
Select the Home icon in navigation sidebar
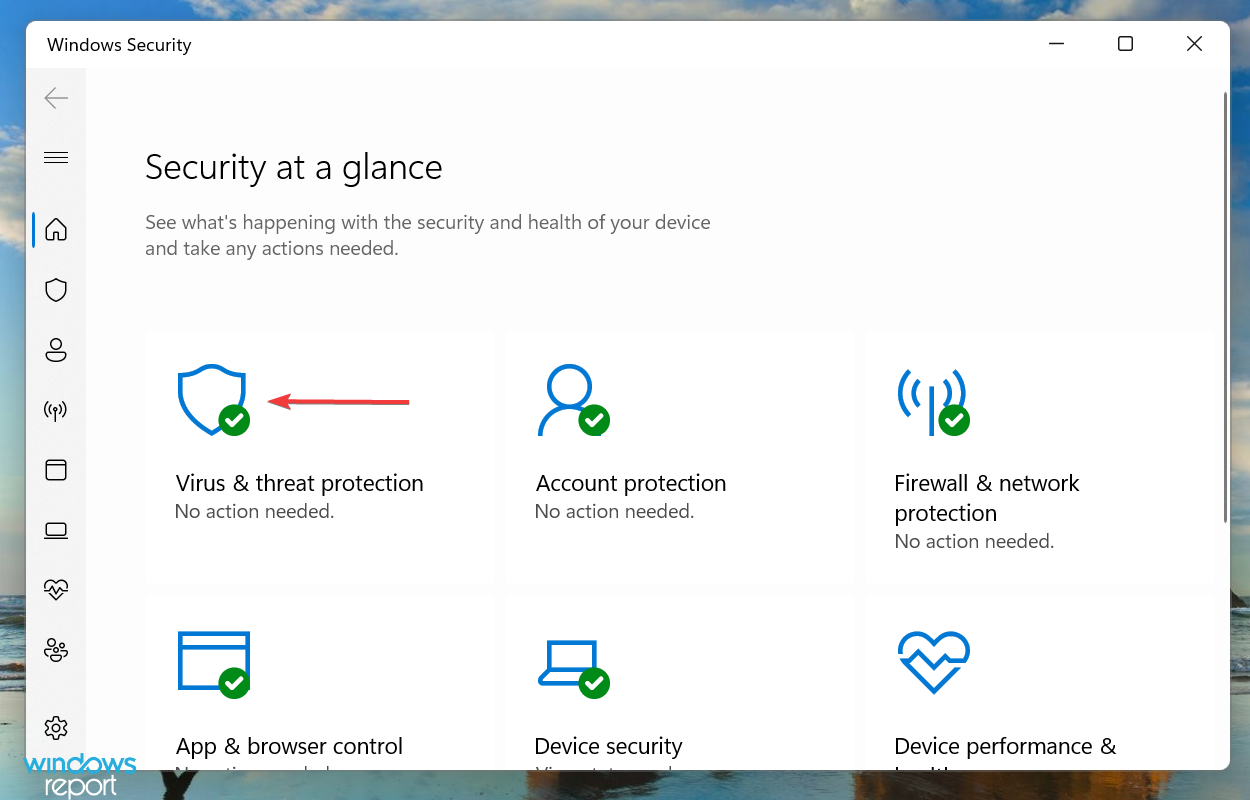[x=56, y=229]
